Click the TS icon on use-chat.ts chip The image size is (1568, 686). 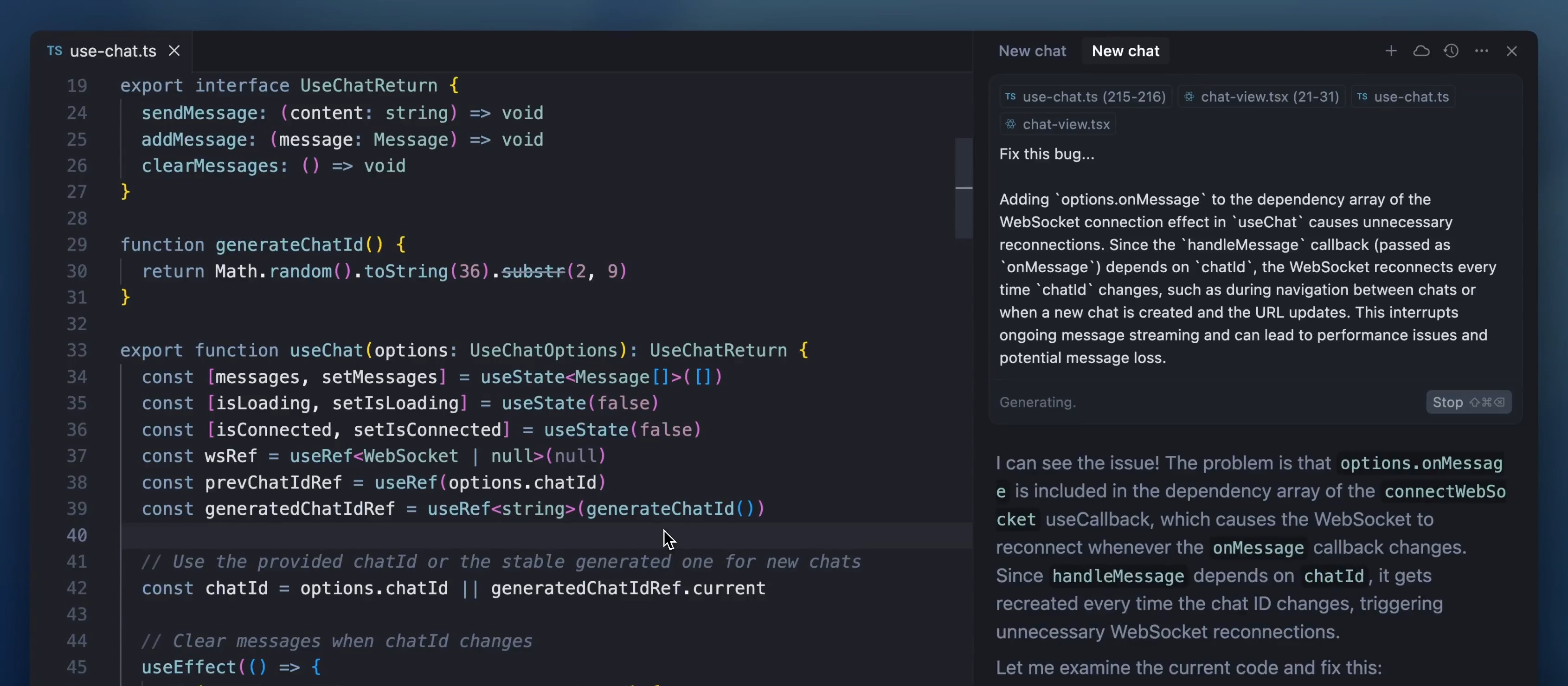(x=1362, y=97)
